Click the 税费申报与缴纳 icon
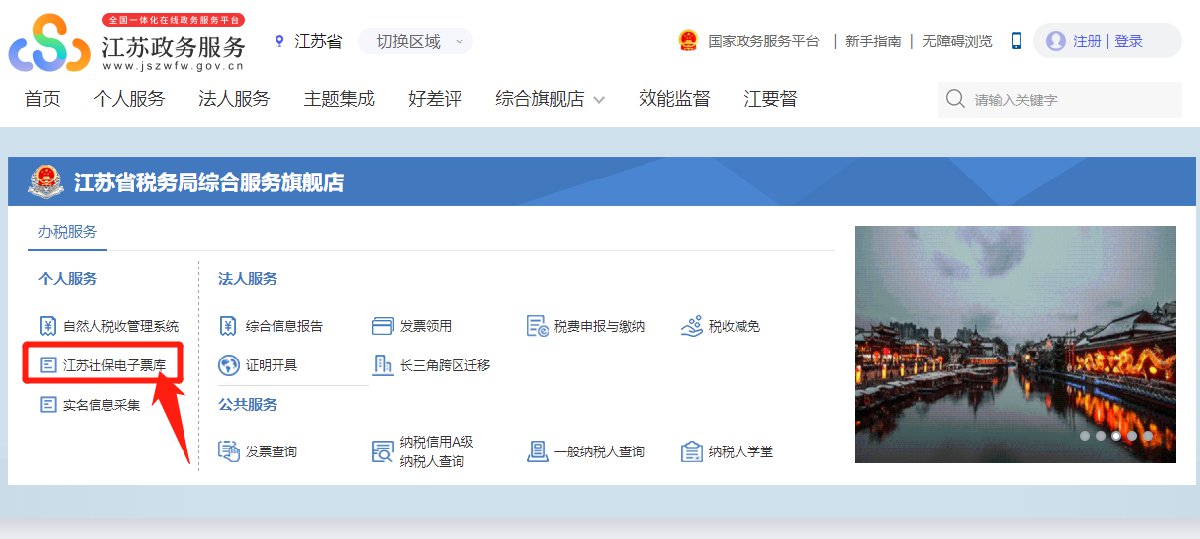This screenshot has width=1200, height=539. click(538, 326)
